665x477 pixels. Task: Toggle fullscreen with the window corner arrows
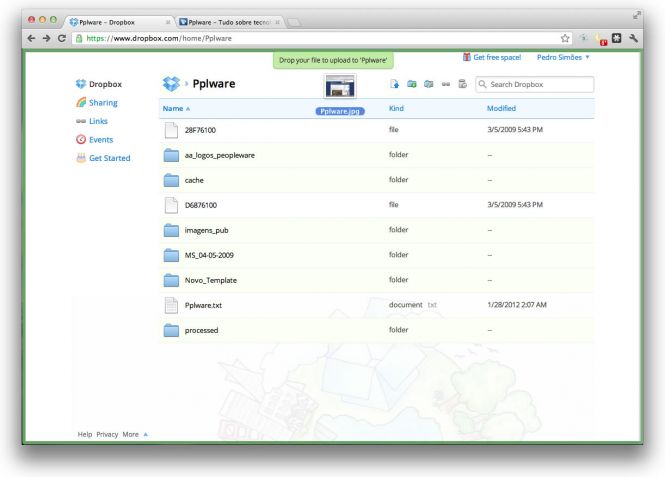pos(636,15)
